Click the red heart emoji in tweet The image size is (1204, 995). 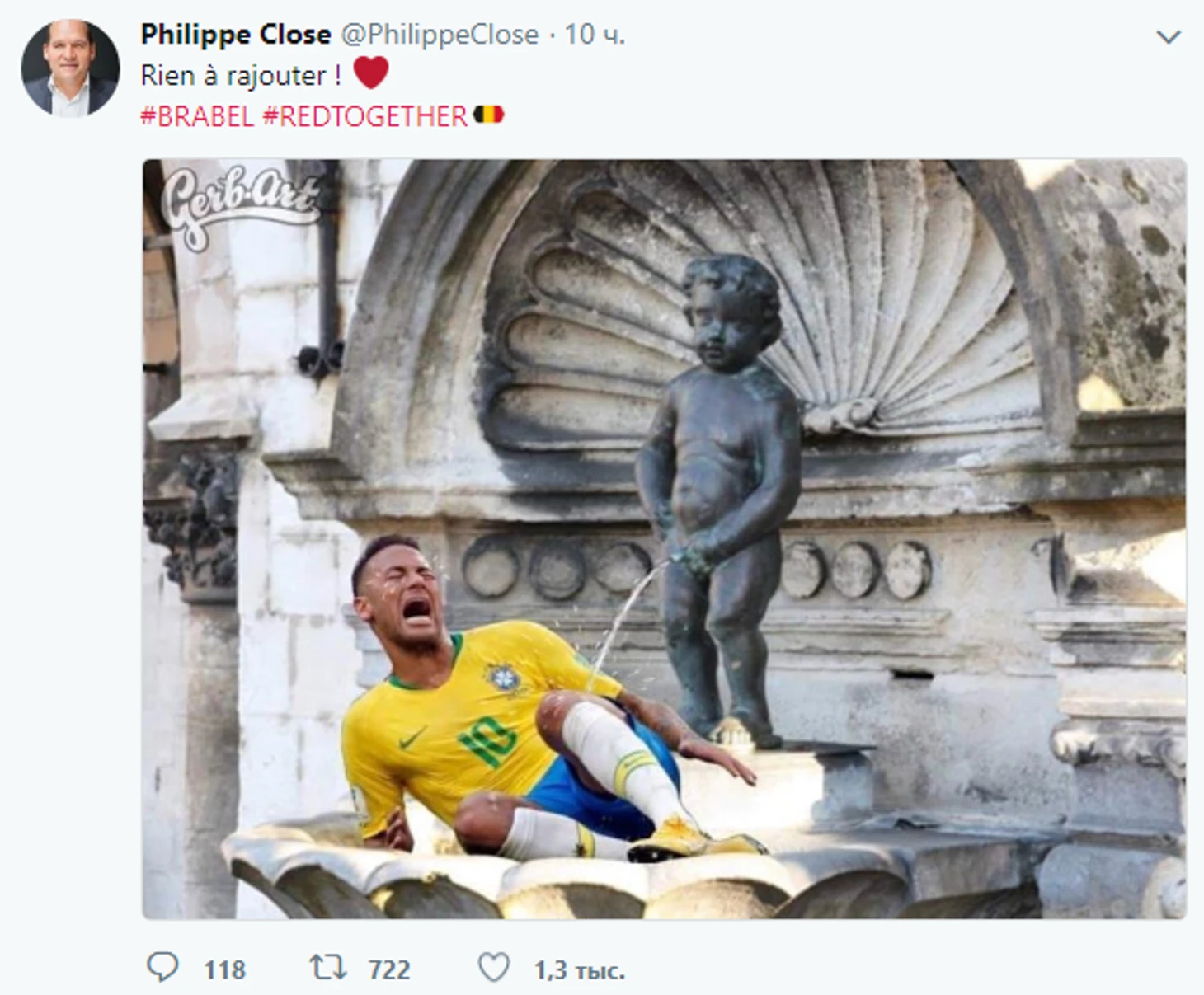click(371, 73)
